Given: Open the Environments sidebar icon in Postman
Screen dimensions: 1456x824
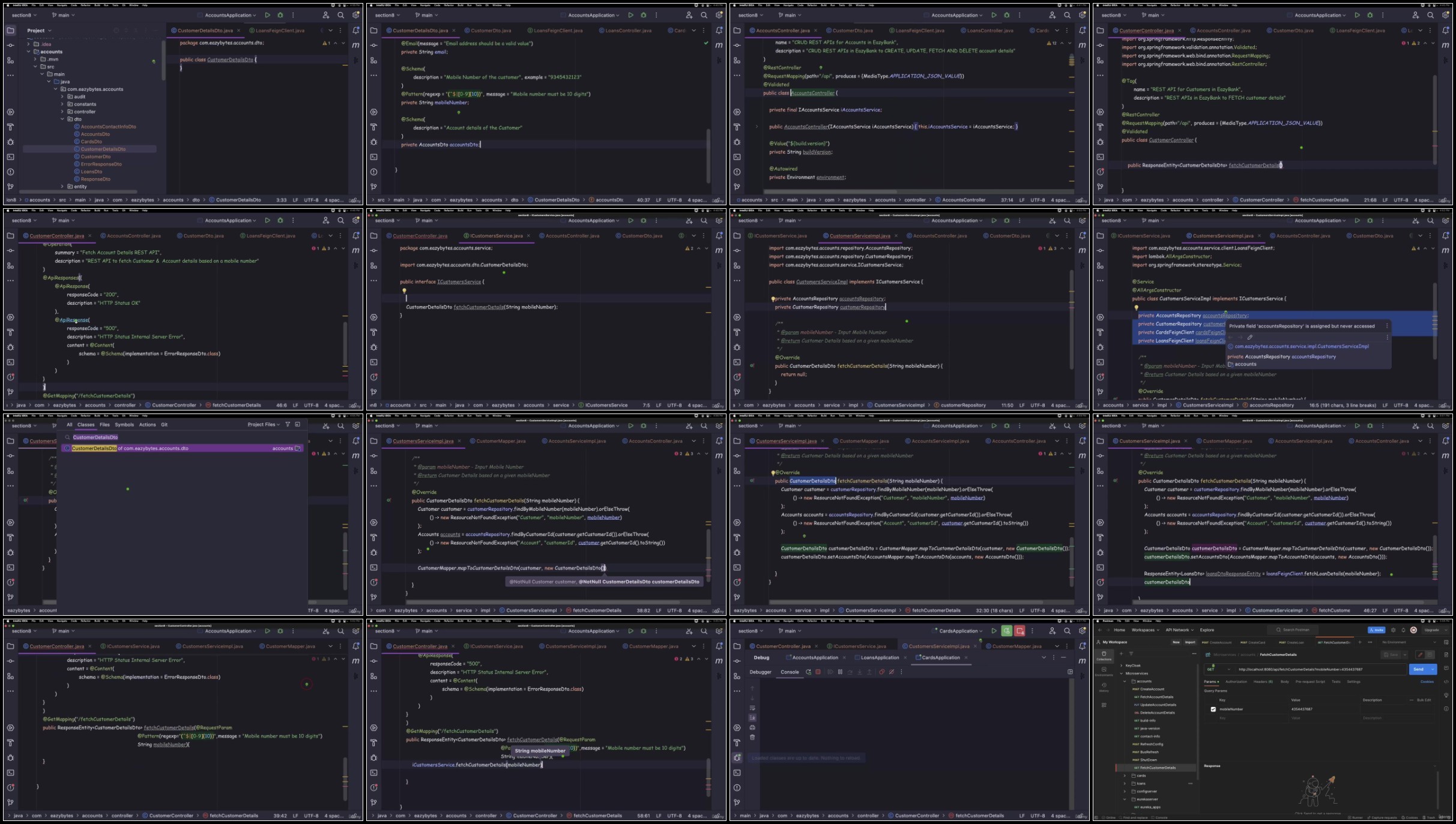Looking at the screenshot, I should tap(1104, 672).
